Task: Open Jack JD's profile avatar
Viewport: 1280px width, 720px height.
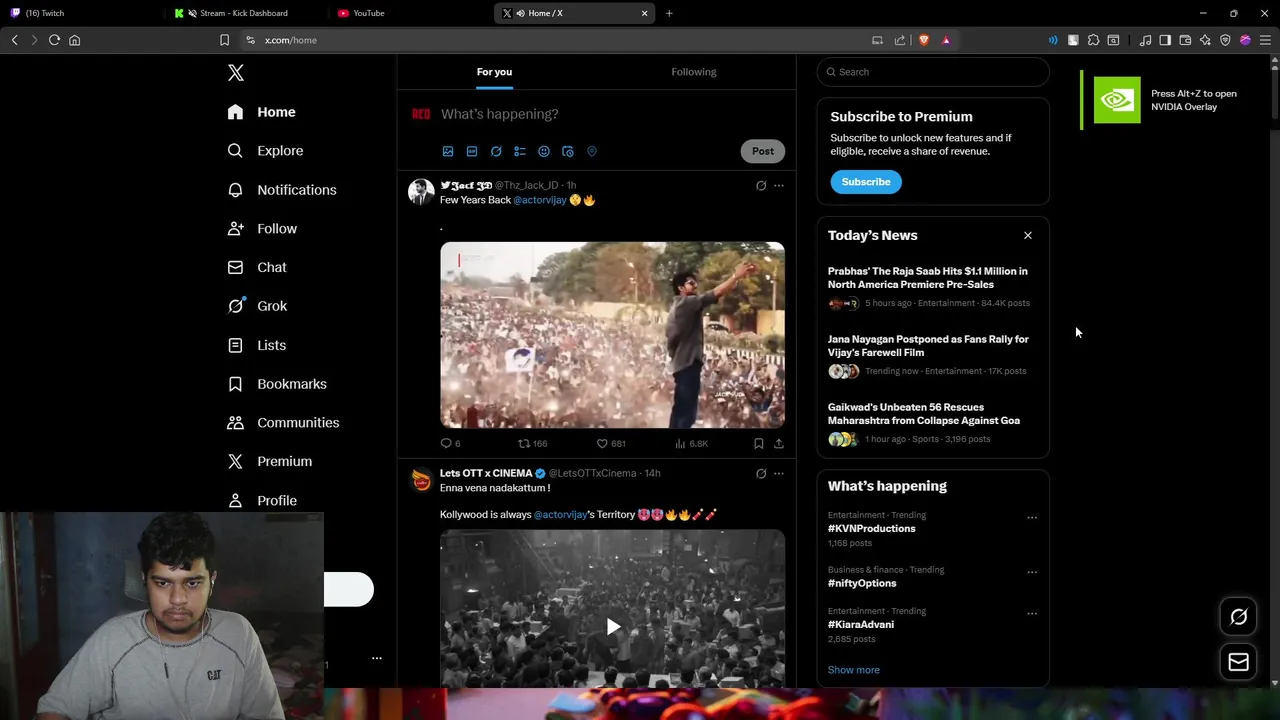Action: 421,192
